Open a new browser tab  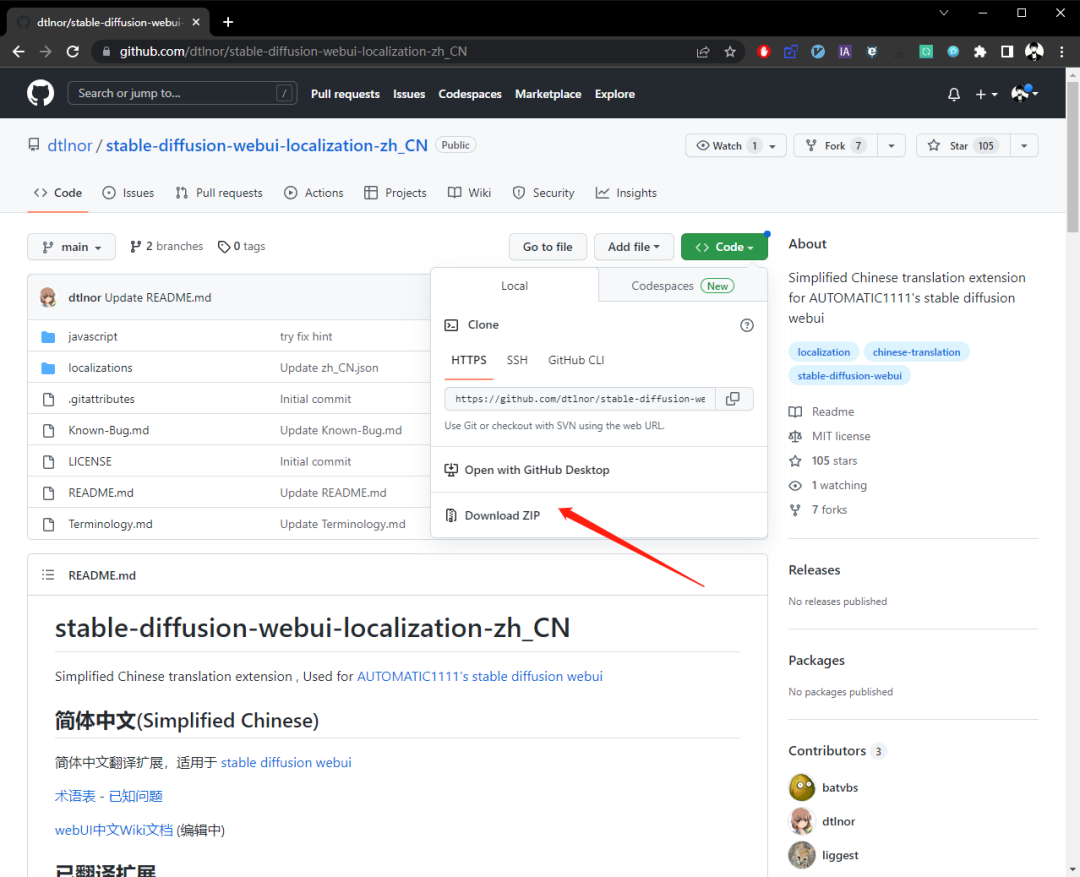[x=228, y=22]
